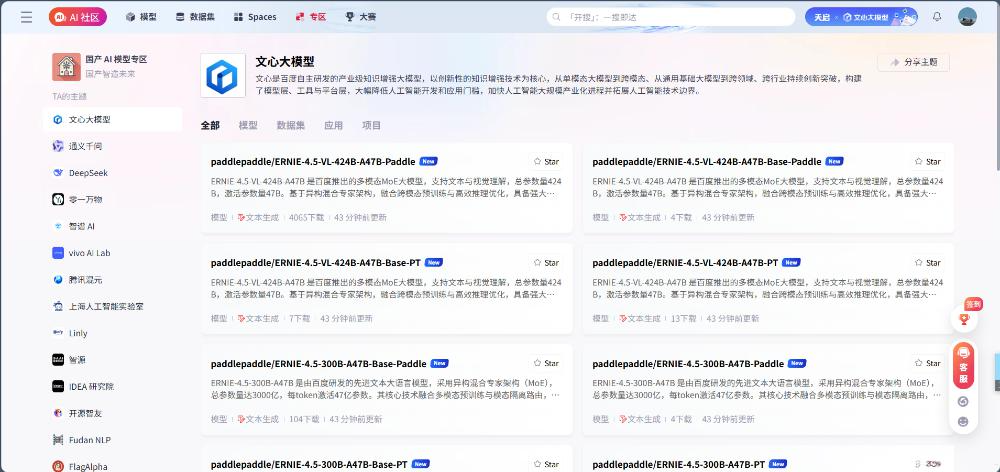
Task: Click the 分享主题 share button
Action: pyautogui.click(x=913, y=62)
